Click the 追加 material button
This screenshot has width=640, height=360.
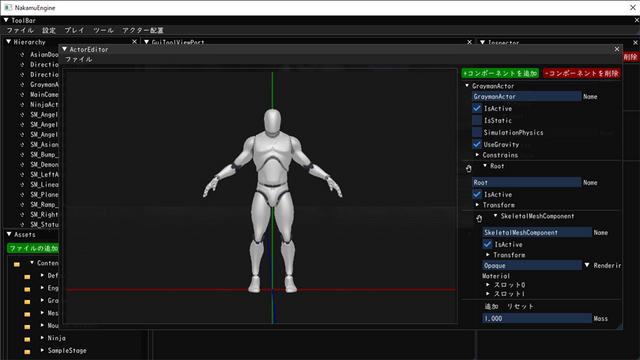coord(491,307)
